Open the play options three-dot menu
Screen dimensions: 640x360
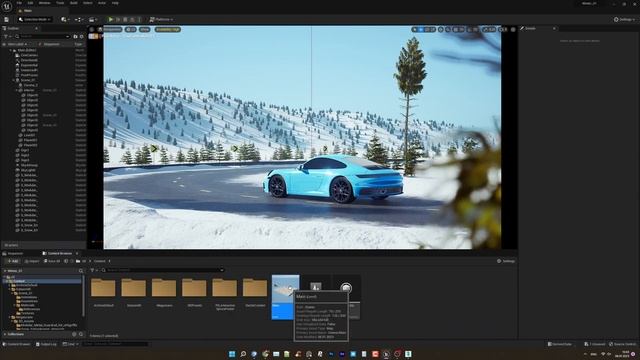coord(139,19)
